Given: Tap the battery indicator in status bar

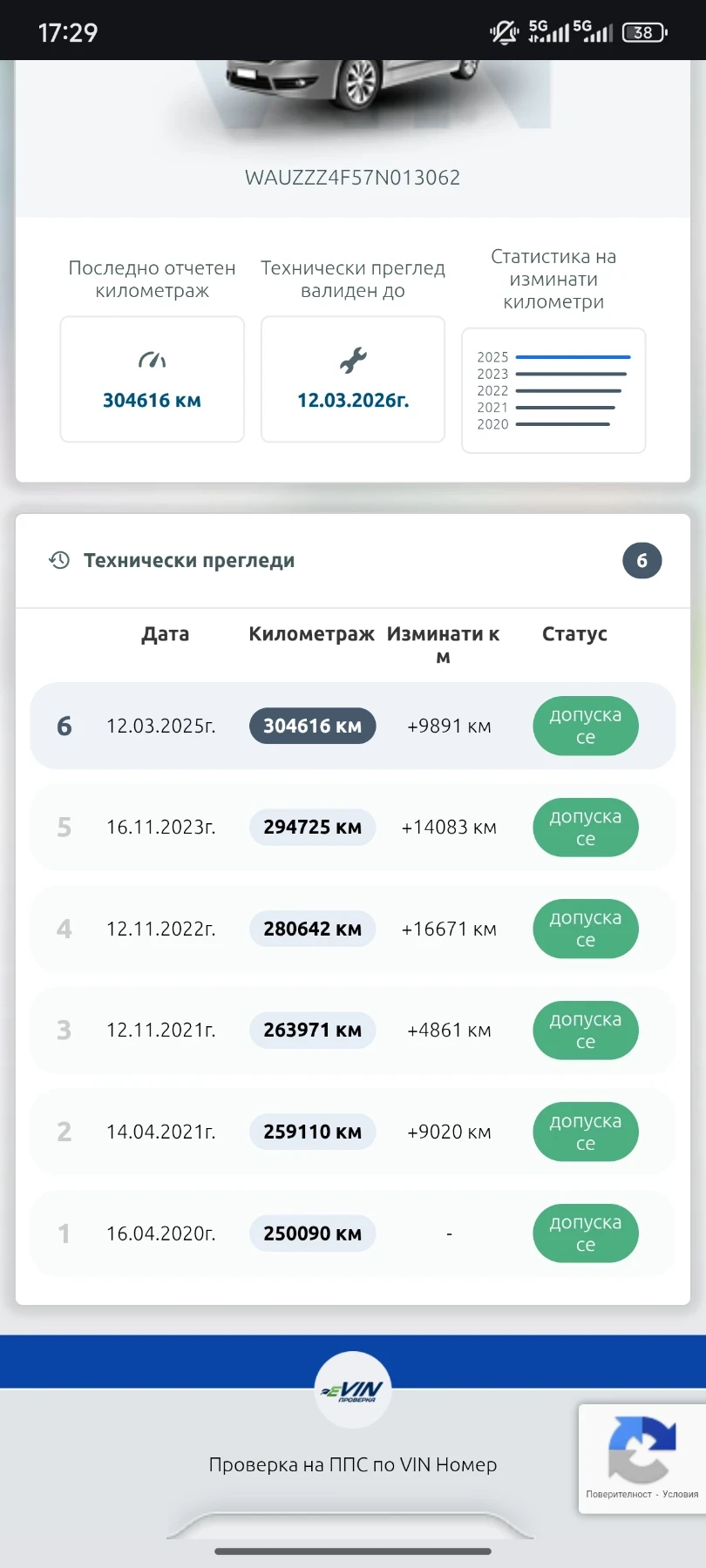Looking at the screenshot, I should (644, 33).
